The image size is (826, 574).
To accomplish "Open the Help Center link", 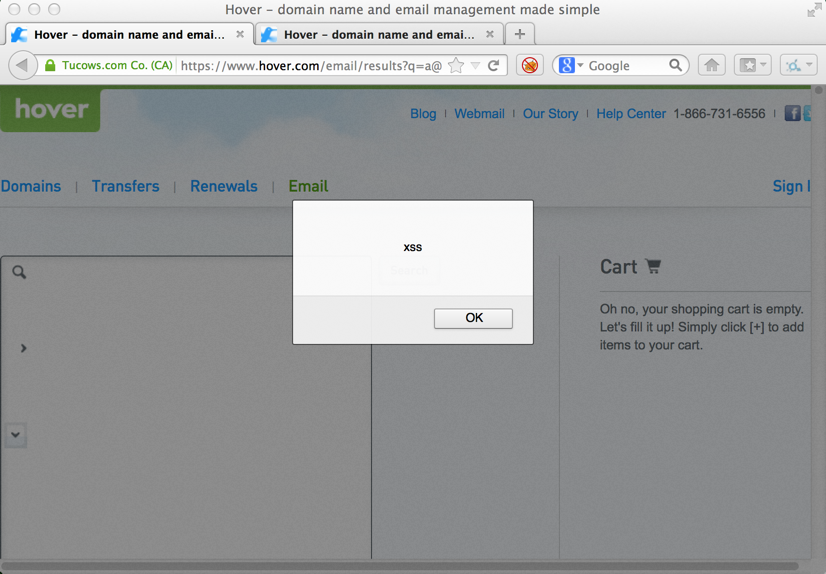I will click(630, 114).
